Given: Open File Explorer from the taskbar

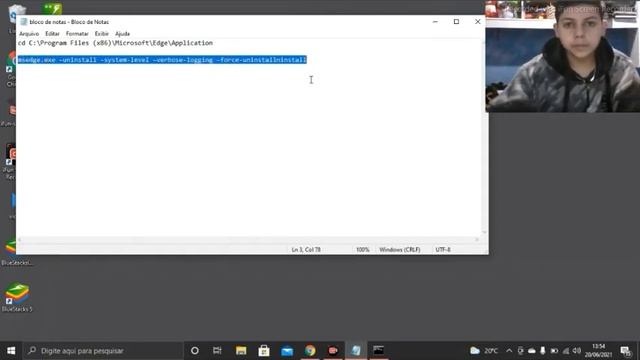Looking at the screenshot, I should (x=241, y=351).
